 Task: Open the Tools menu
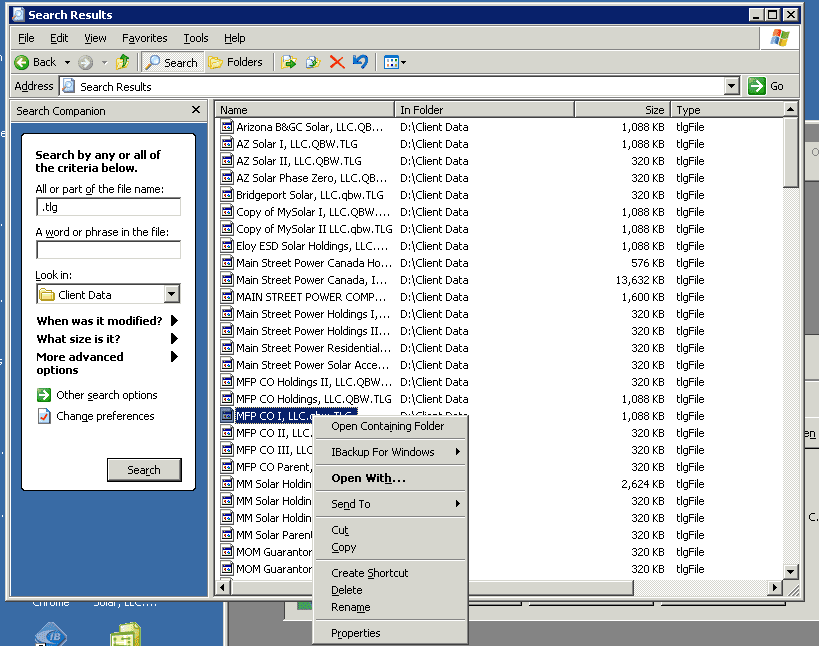195,38
